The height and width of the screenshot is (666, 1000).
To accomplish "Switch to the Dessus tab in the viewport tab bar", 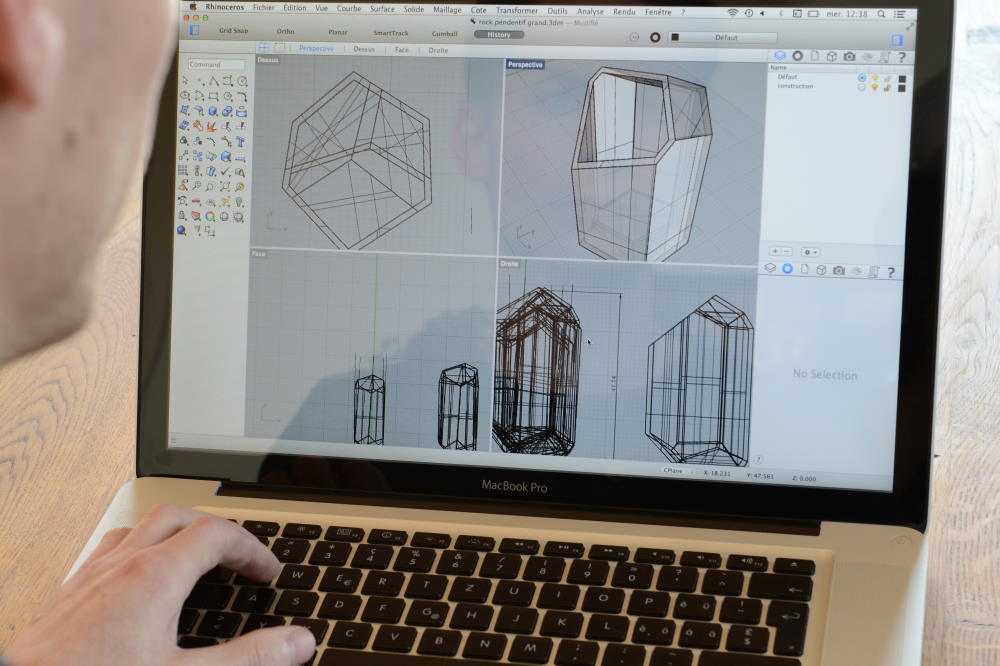I will click(x=364, y=48).
